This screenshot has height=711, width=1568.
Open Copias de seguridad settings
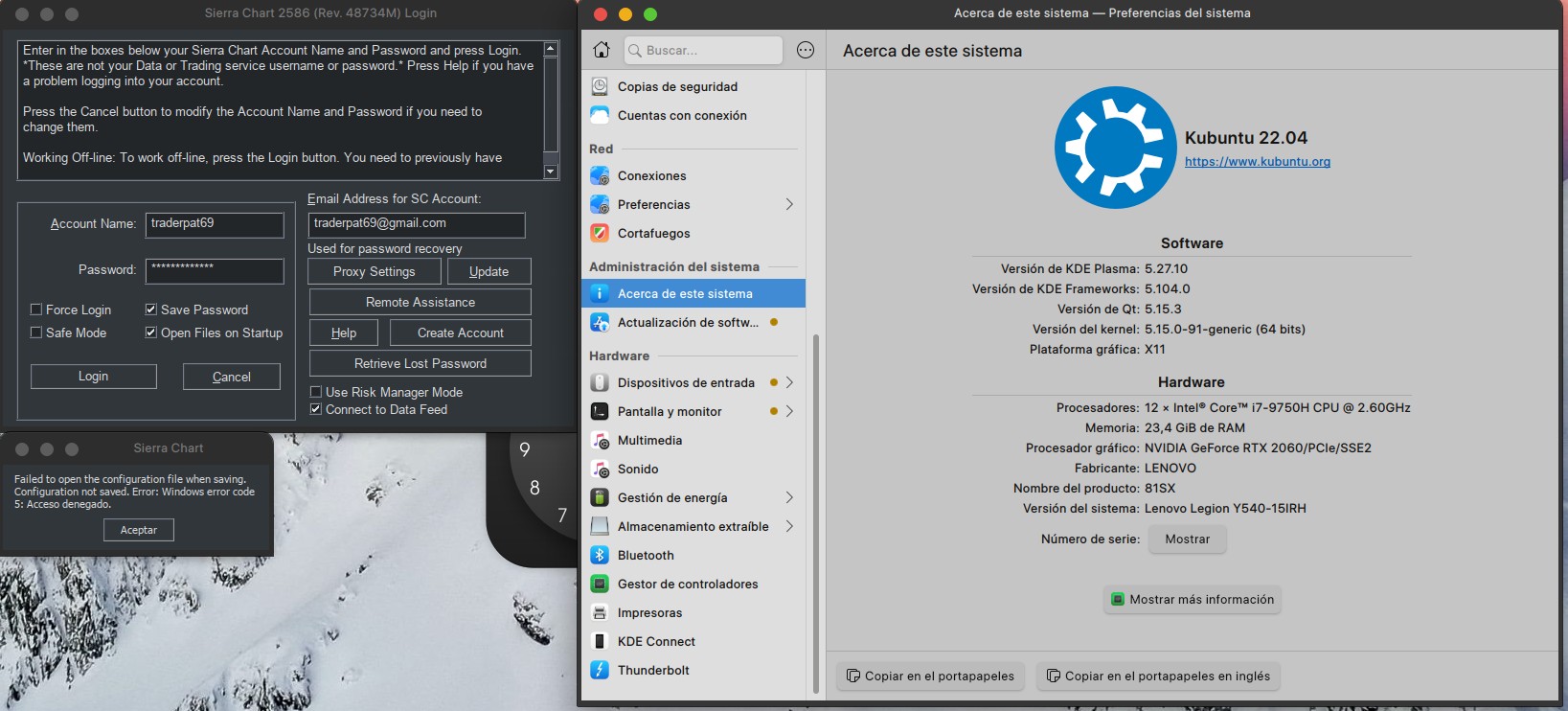click(x=693, y=86)
